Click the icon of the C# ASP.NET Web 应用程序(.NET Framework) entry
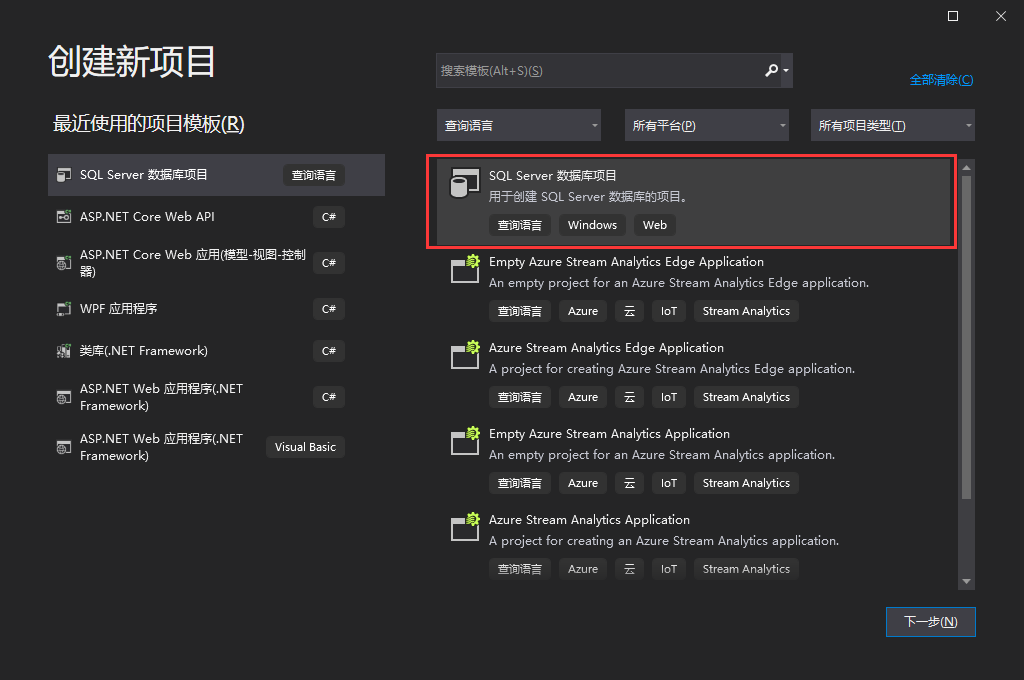This screenshot has width=1024, height=680. (63, 397)
